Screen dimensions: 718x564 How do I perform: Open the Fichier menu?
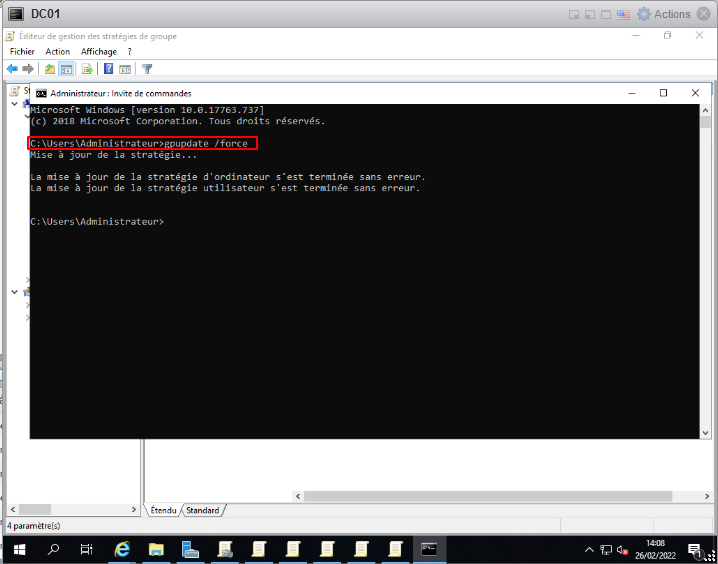coord(22,51)
